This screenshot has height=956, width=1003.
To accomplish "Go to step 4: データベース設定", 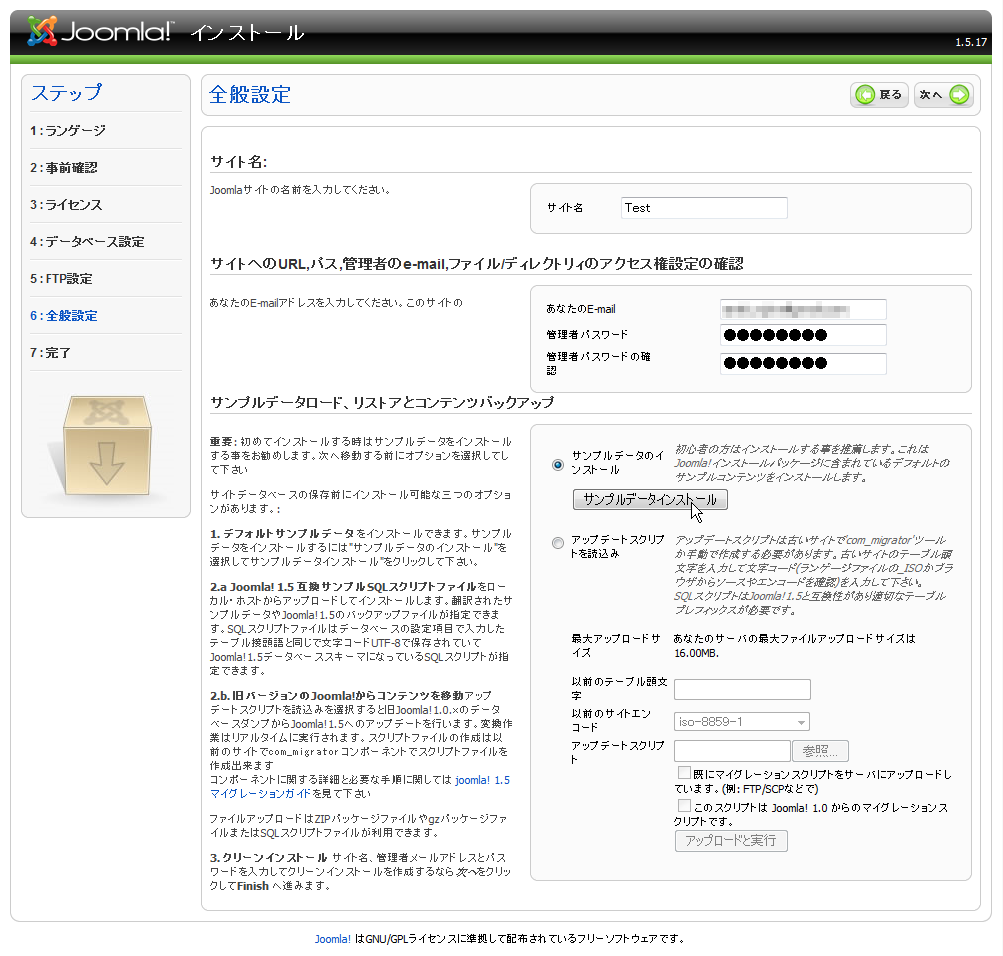I will (x=87, y=242).
